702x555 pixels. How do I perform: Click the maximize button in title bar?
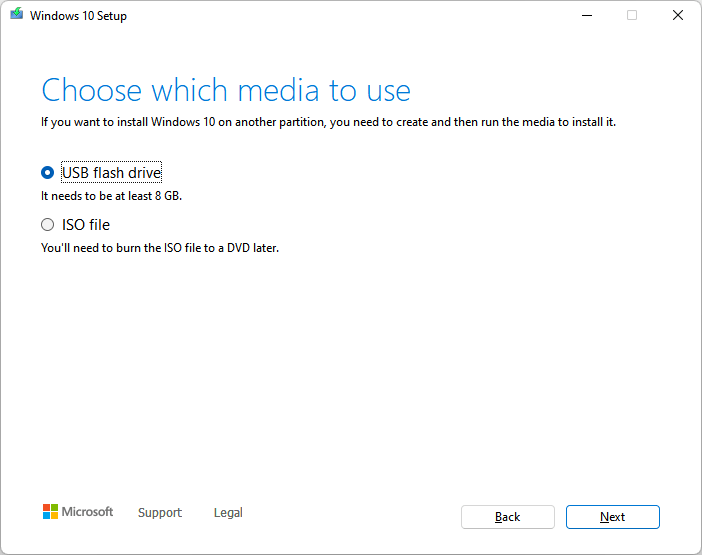[x=632, y=16]
